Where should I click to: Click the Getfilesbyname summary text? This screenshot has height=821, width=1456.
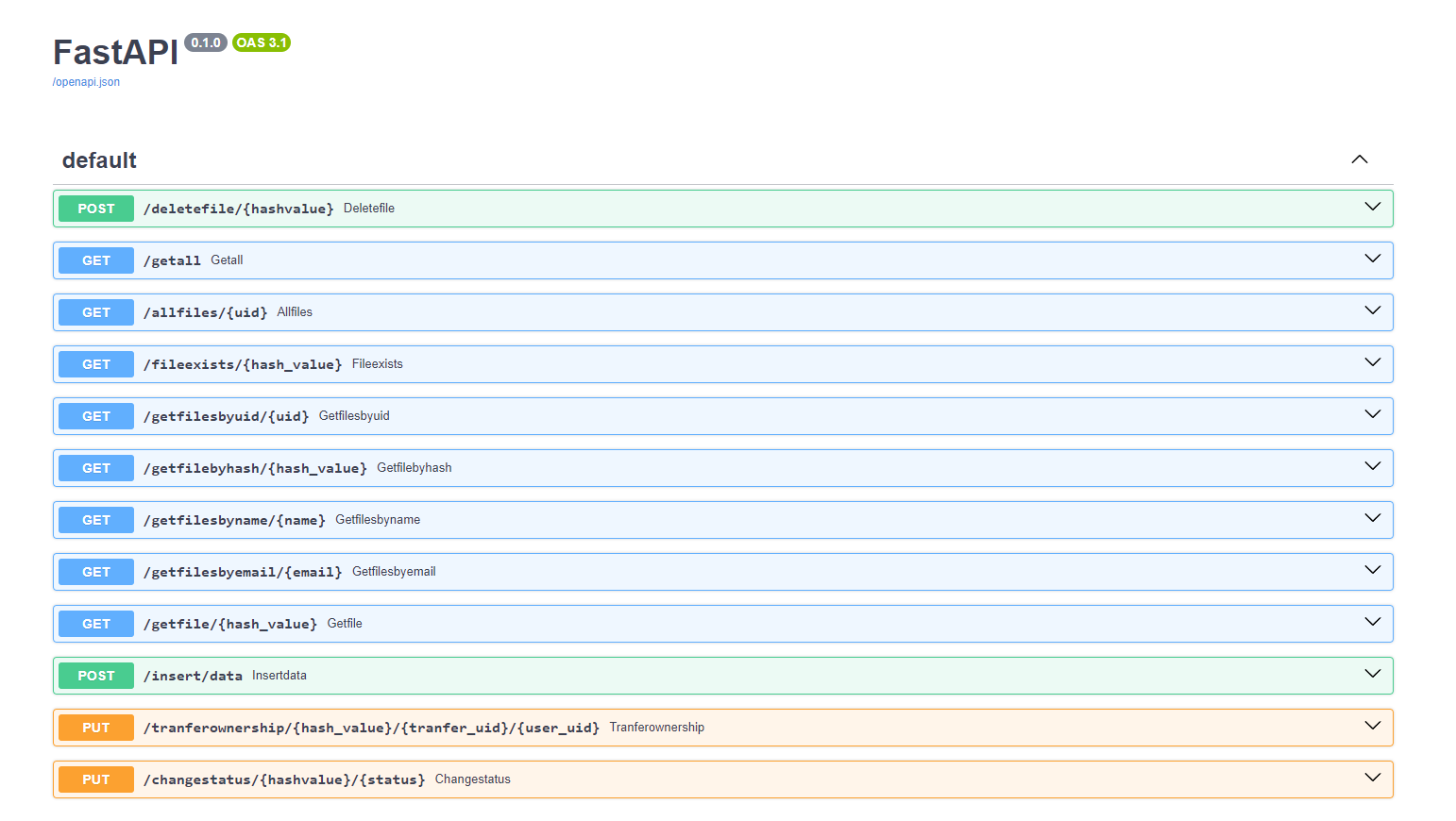tap(378, 520)
